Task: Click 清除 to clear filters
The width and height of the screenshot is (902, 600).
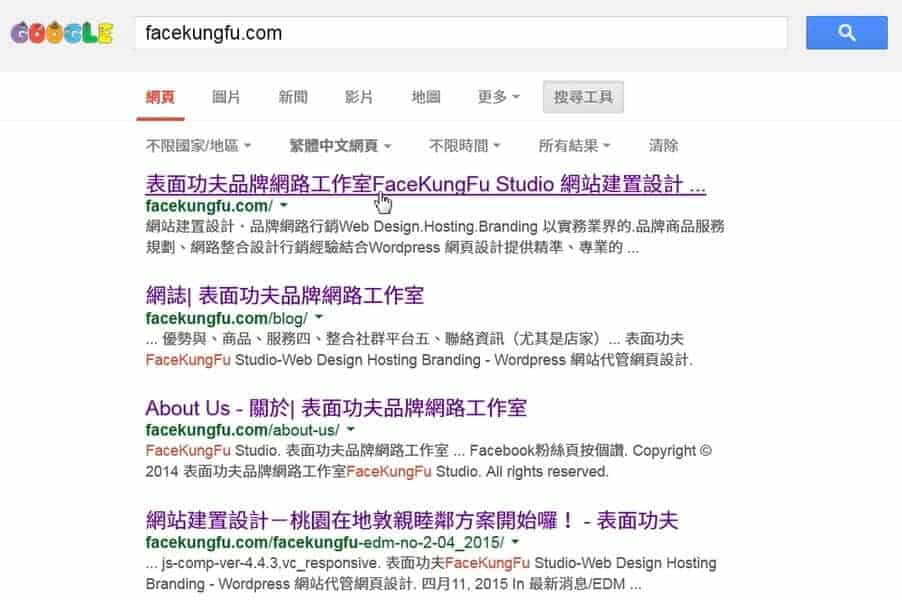Action: 663,146
